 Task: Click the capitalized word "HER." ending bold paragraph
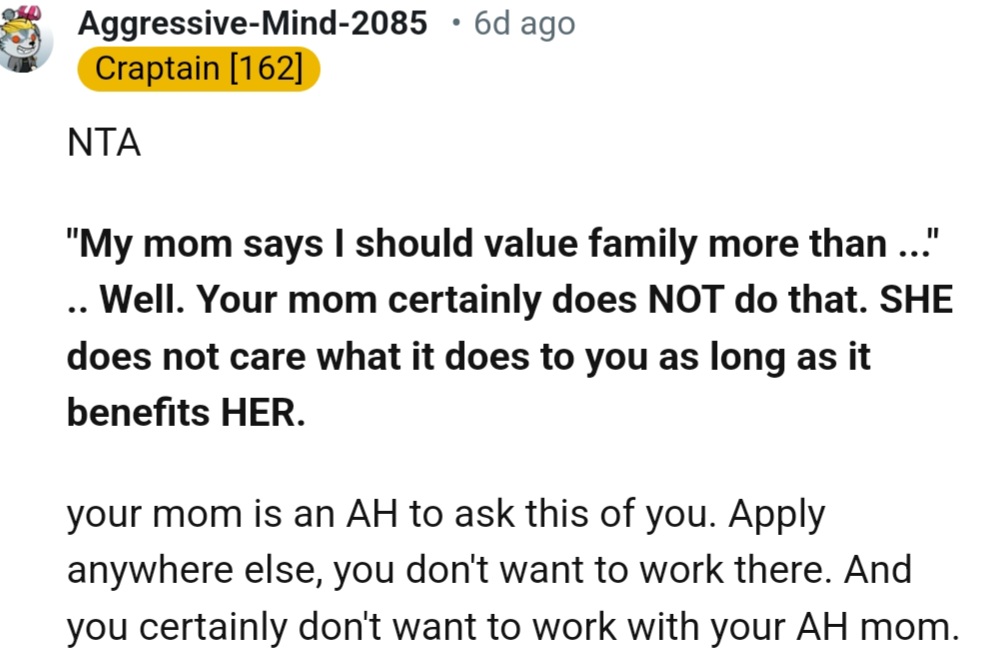(263, 413)
